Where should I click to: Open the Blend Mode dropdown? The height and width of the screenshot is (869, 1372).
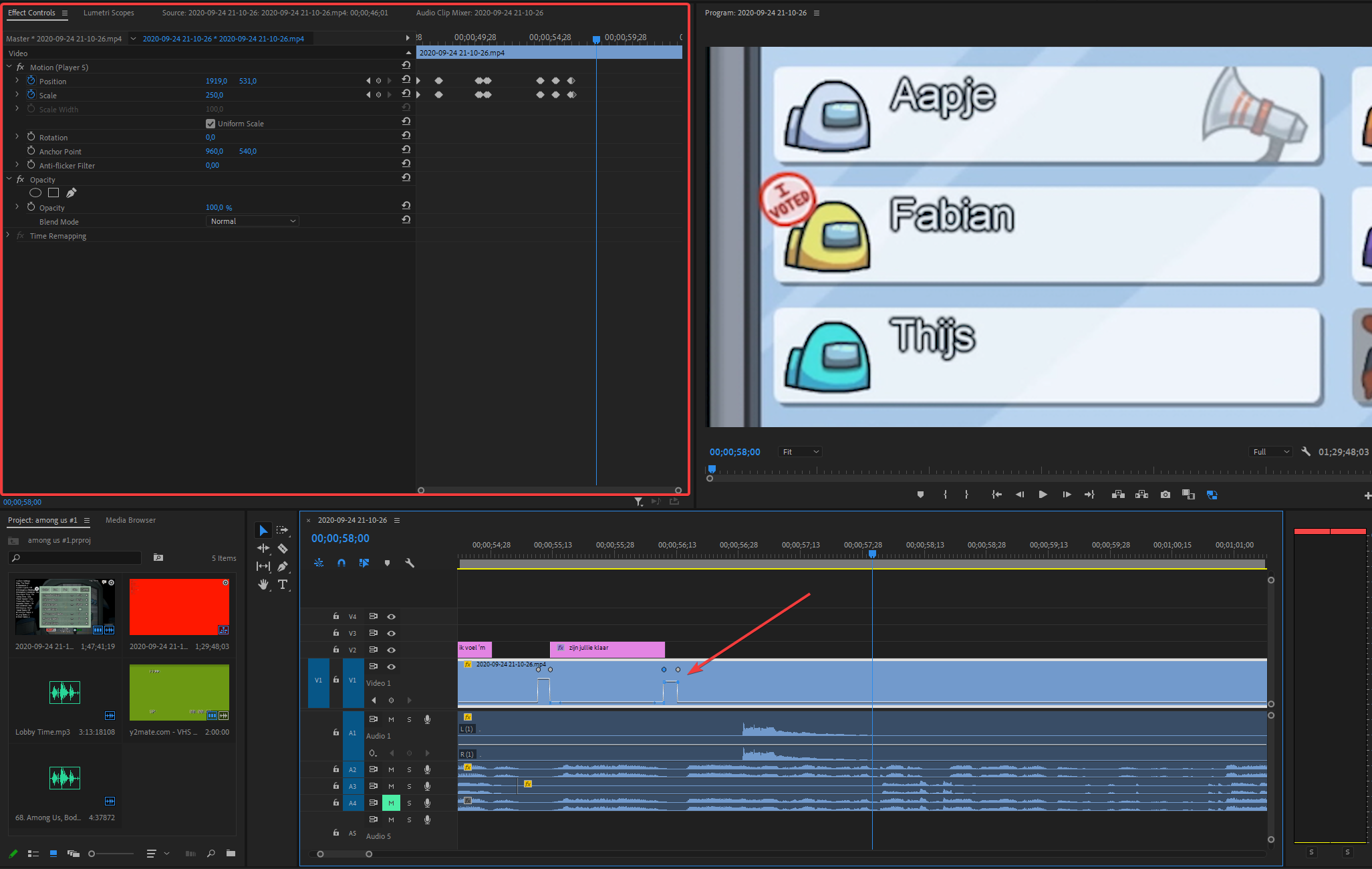point(252,221)
